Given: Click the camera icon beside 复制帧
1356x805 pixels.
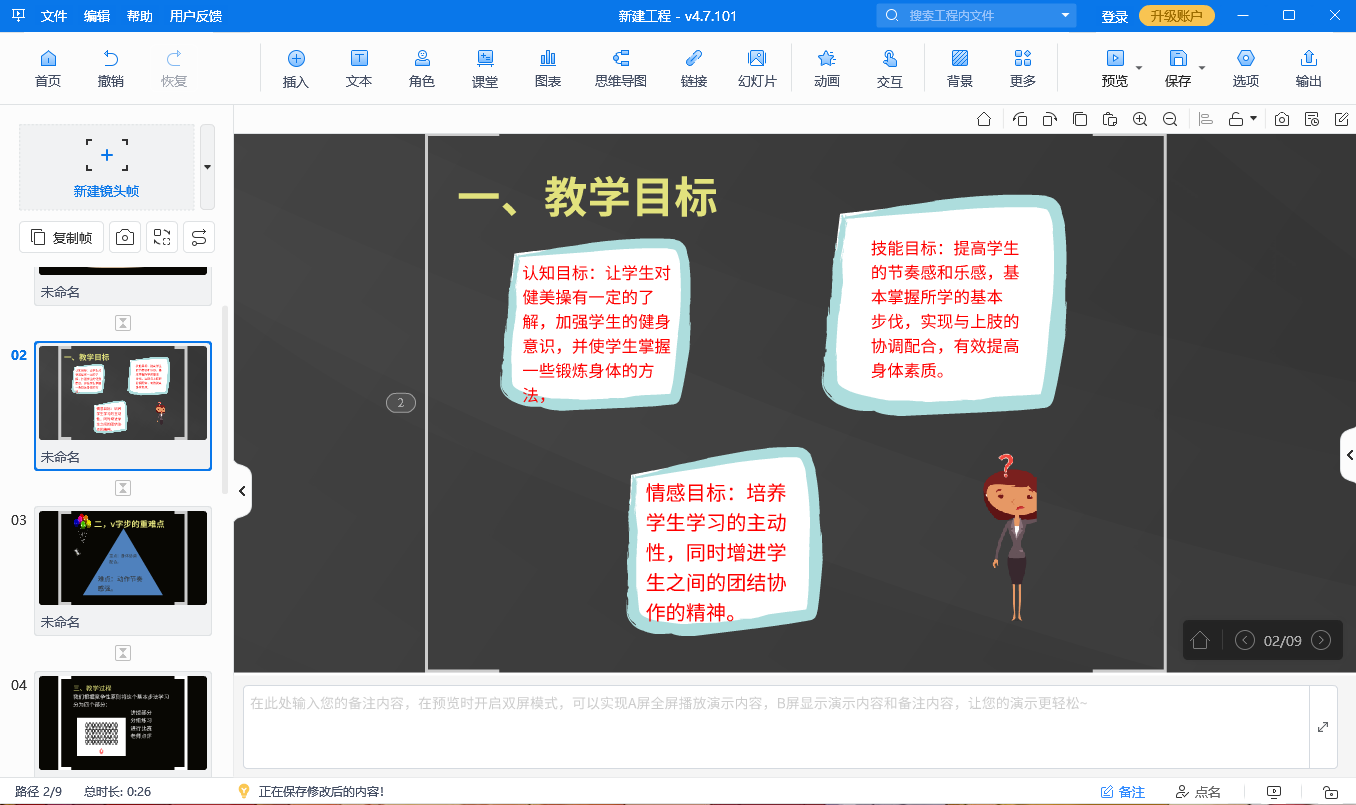Looking at the screenshot, I should (x=125, y=237).
